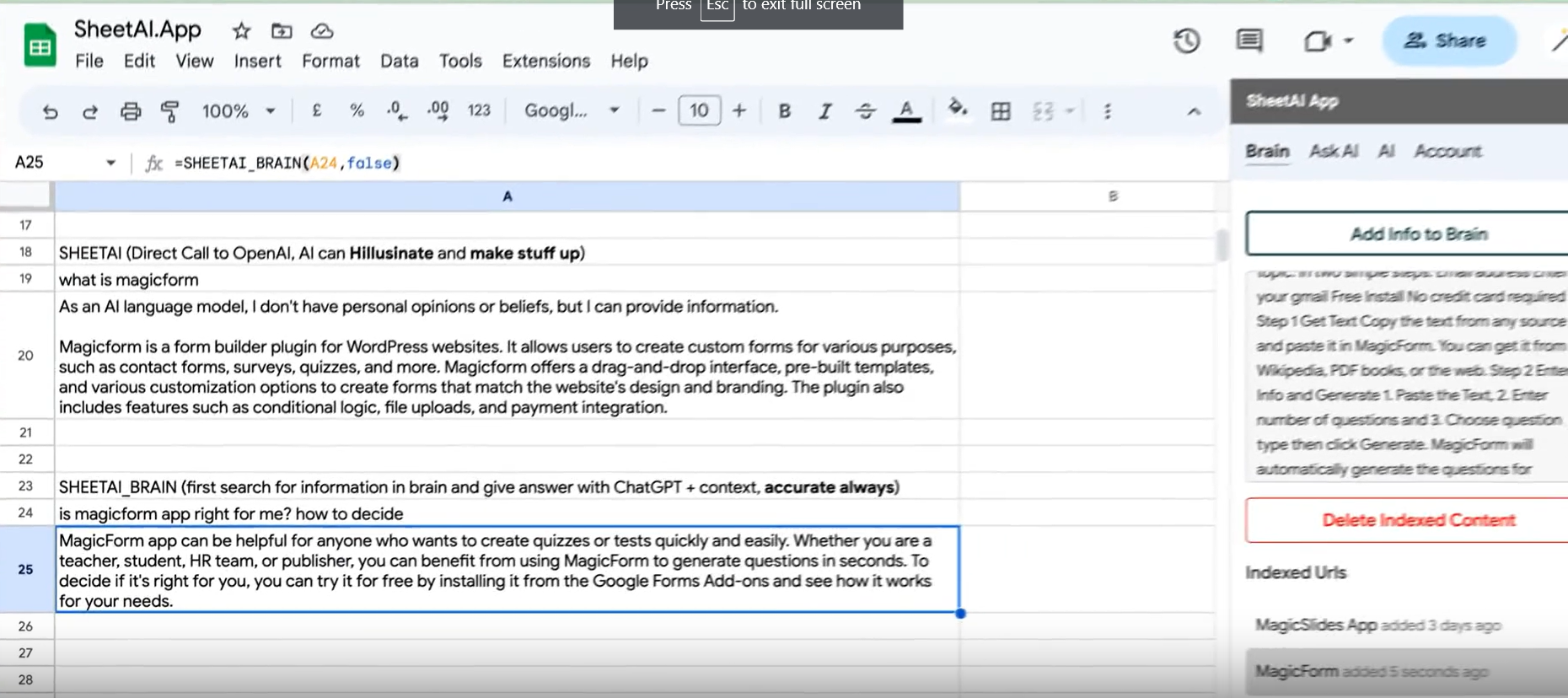This screenshot has width=1568, height=698.
Task: Click the merge cells icon
Action: pyautogui.click(x=1044, y=111)
